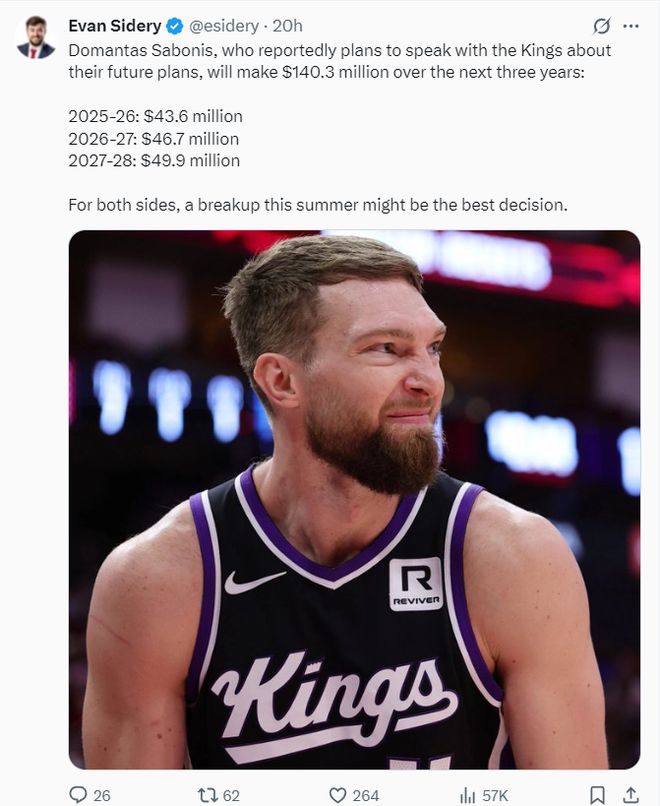Click the Evan Sidery display name
Image resolution: width=660 pixels, height=806 pixels.
pos(115,26)
